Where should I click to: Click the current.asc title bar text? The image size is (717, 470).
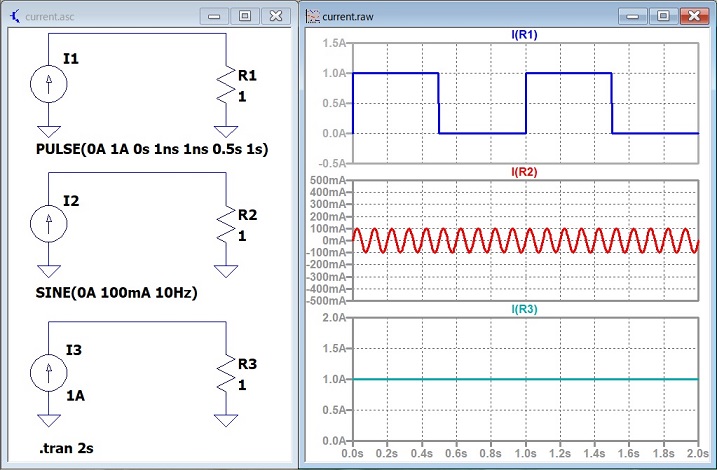click(x=49, y=17)
